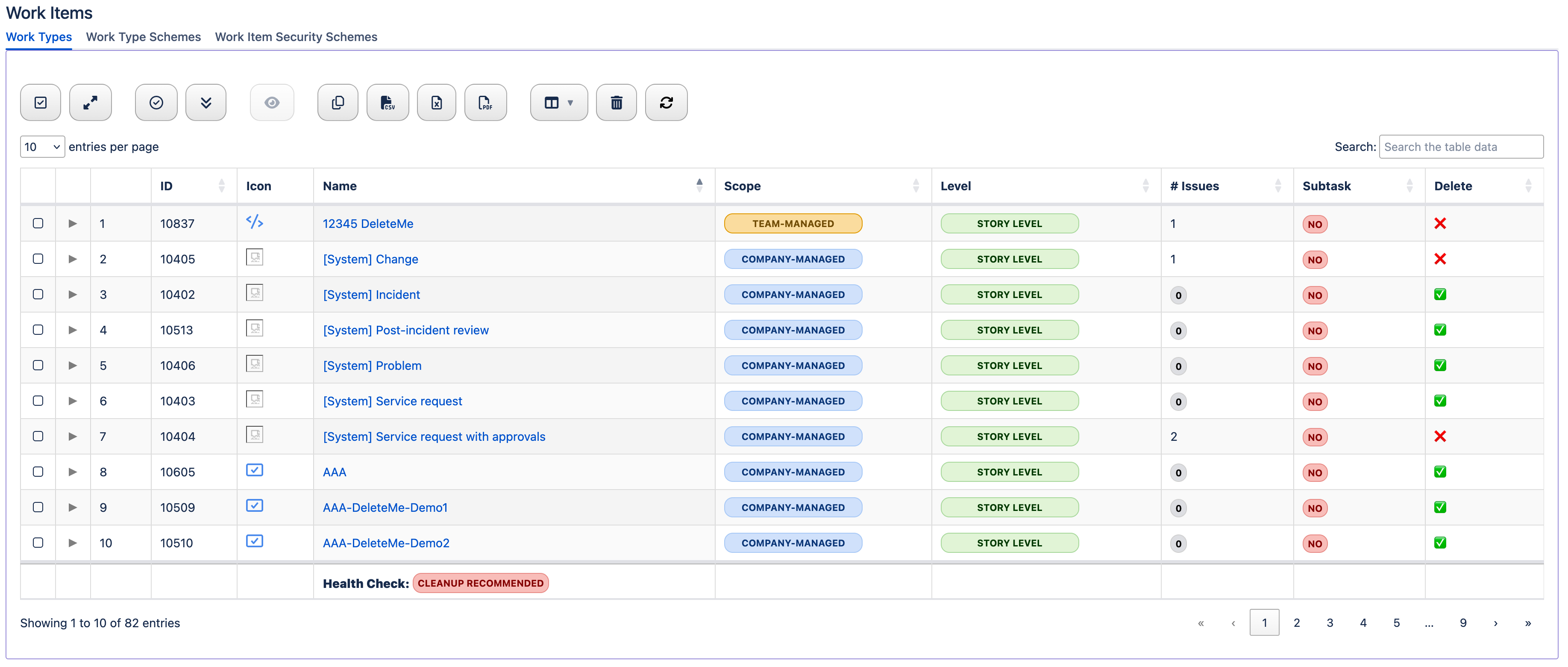
Task: Click the select-all checkbox toolbar button
Action: coord(40,102)
